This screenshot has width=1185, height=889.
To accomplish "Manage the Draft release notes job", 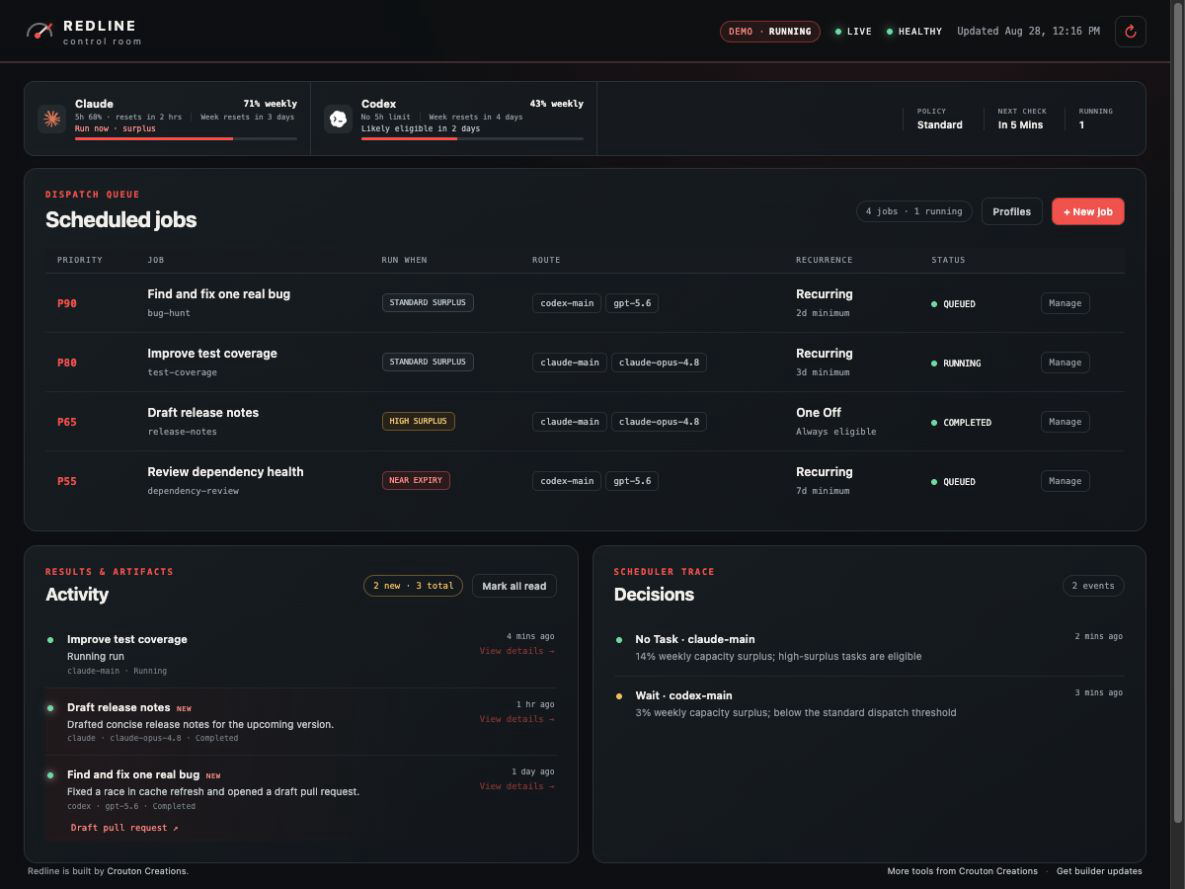I will pyautogui.click(x=1065, y=422).
